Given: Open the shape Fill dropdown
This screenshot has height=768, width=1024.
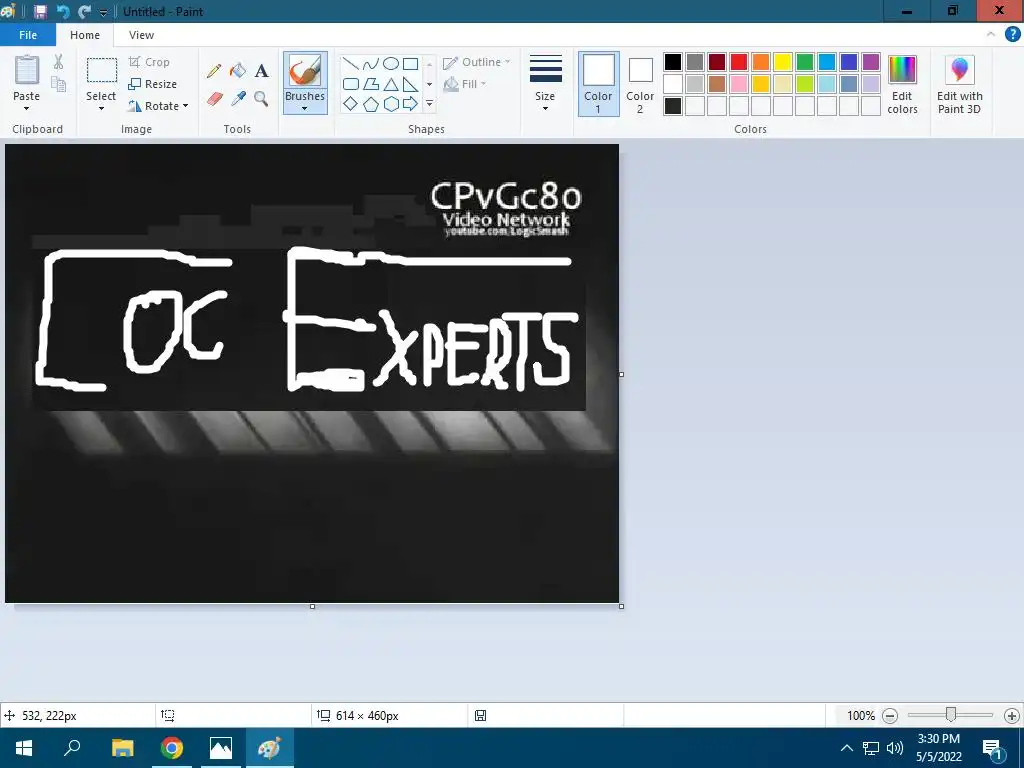Looking at the screenshot, I should [x=465, y=84].
